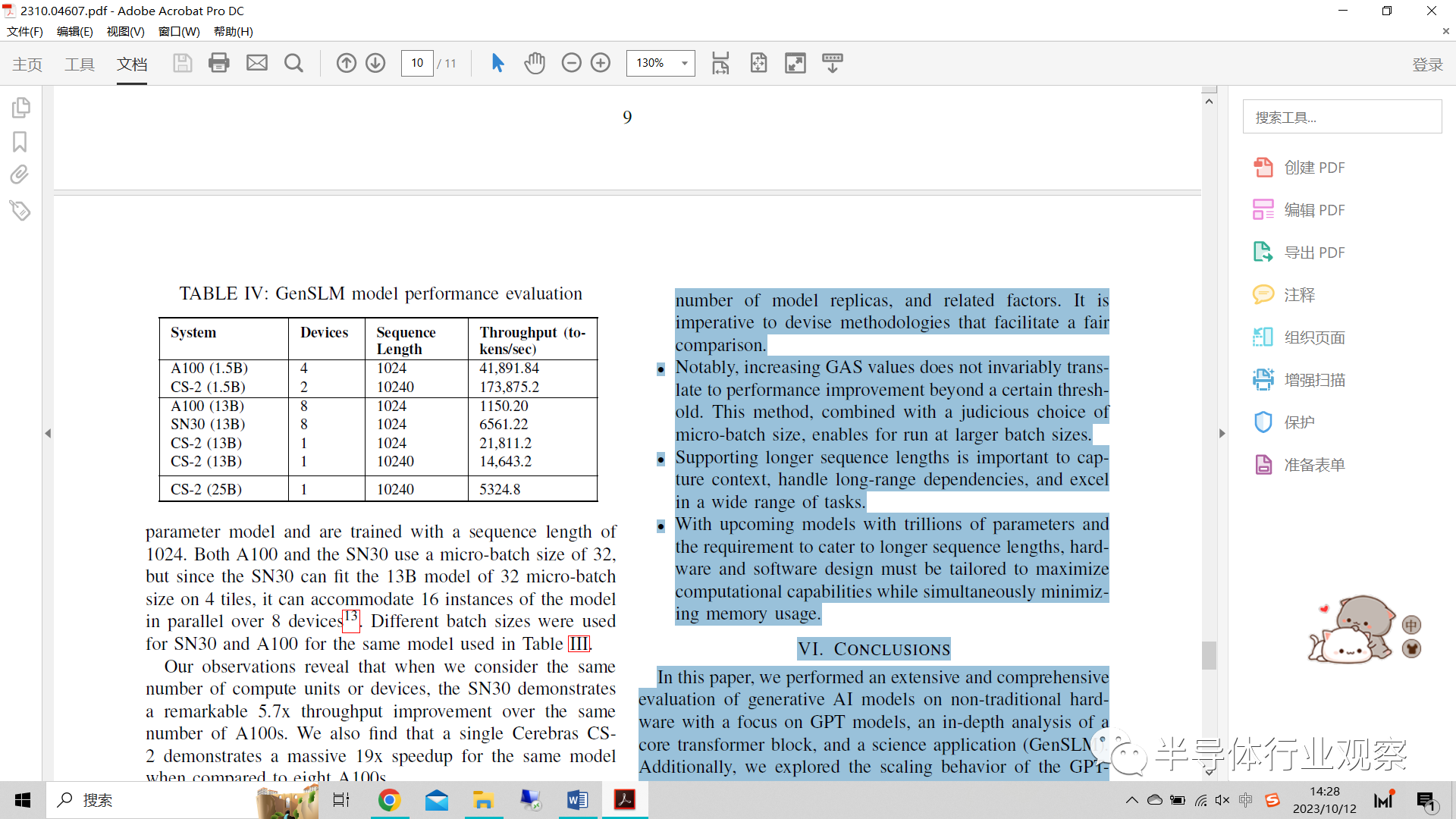Go to previous page arrow
1456x819 pixels.
pyautogui.click(x=347, y=63)
